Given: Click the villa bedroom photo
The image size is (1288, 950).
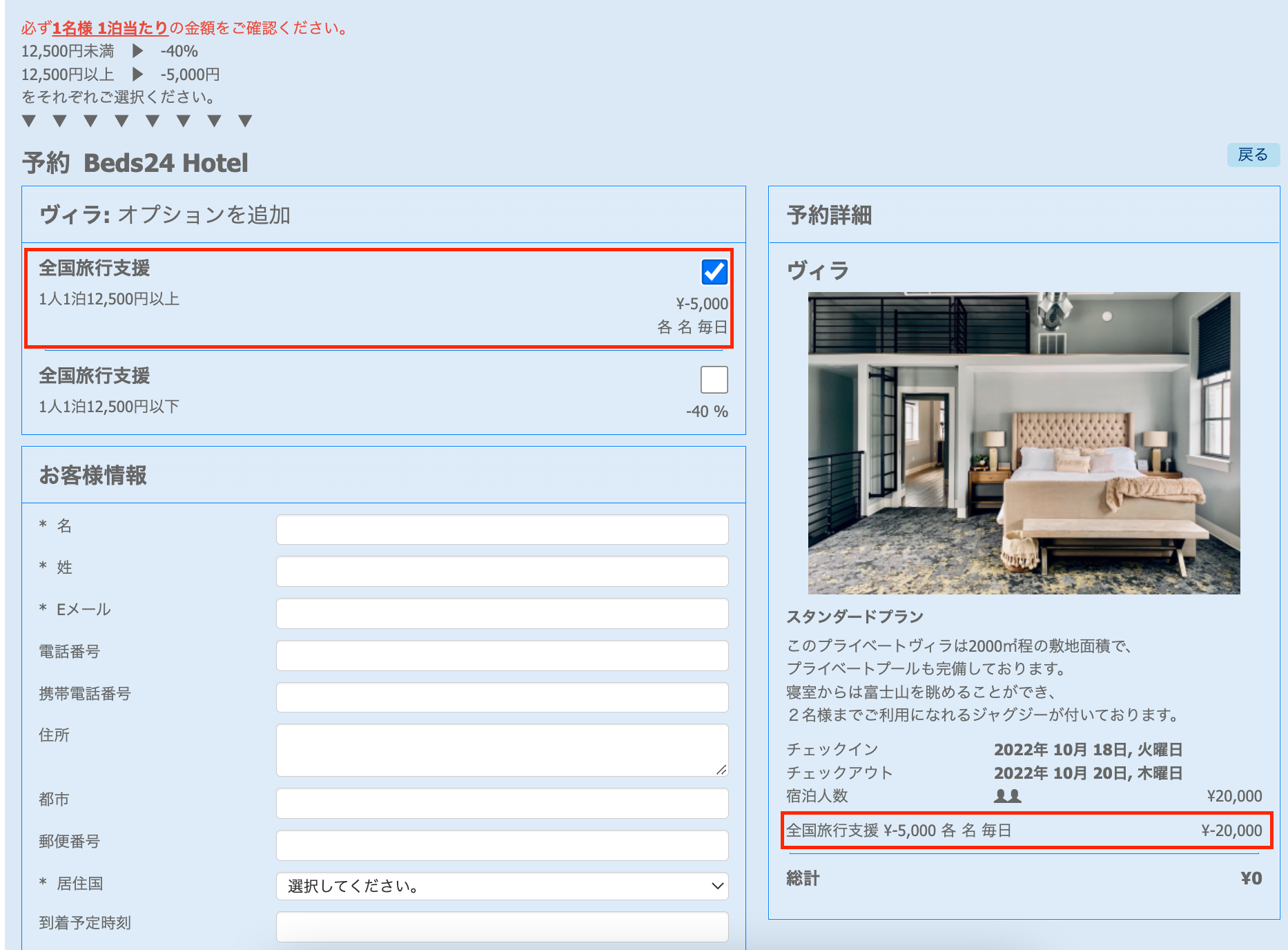Looking at the screenshot, I should click(x=1024, y=443).
